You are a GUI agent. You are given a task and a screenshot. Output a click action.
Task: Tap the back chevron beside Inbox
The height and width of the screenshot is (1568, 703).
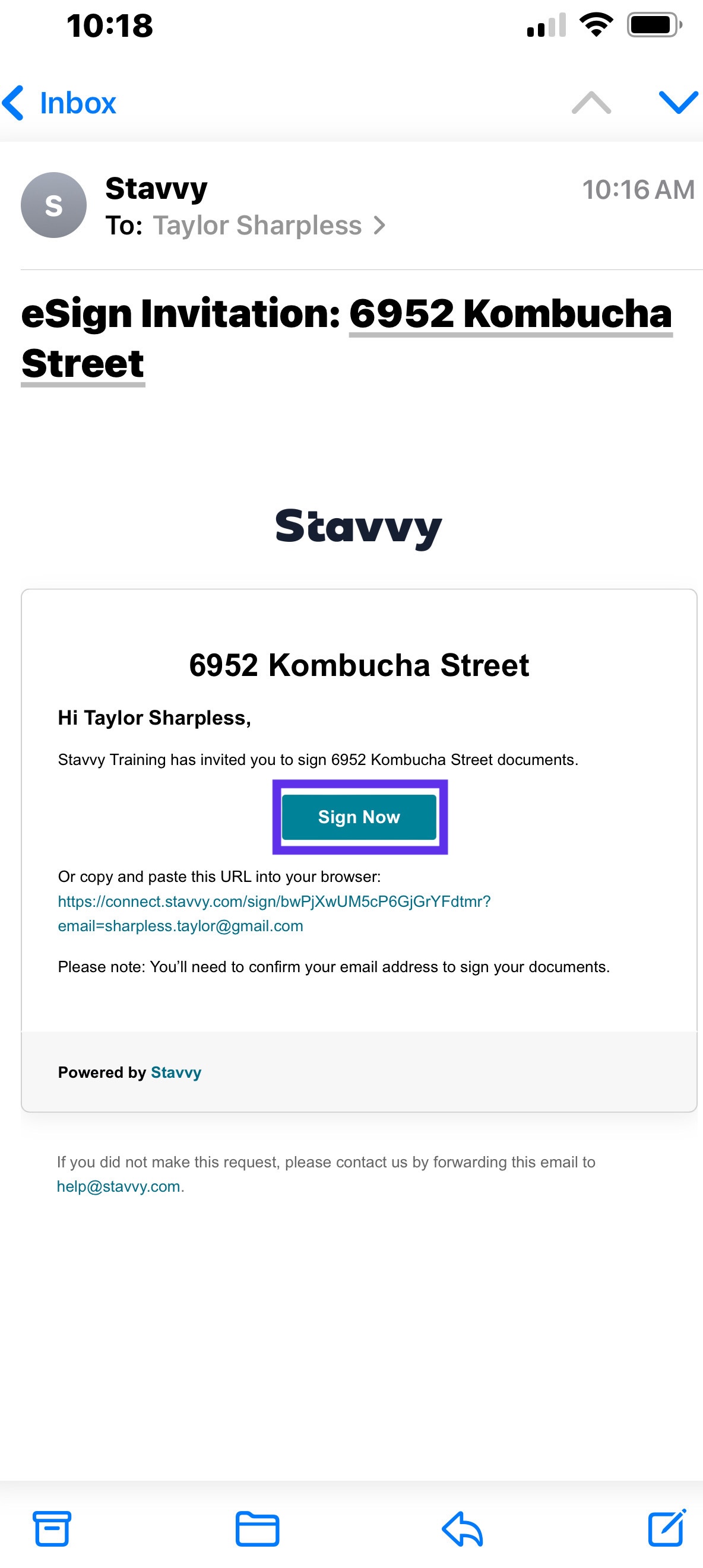[14, 102]
